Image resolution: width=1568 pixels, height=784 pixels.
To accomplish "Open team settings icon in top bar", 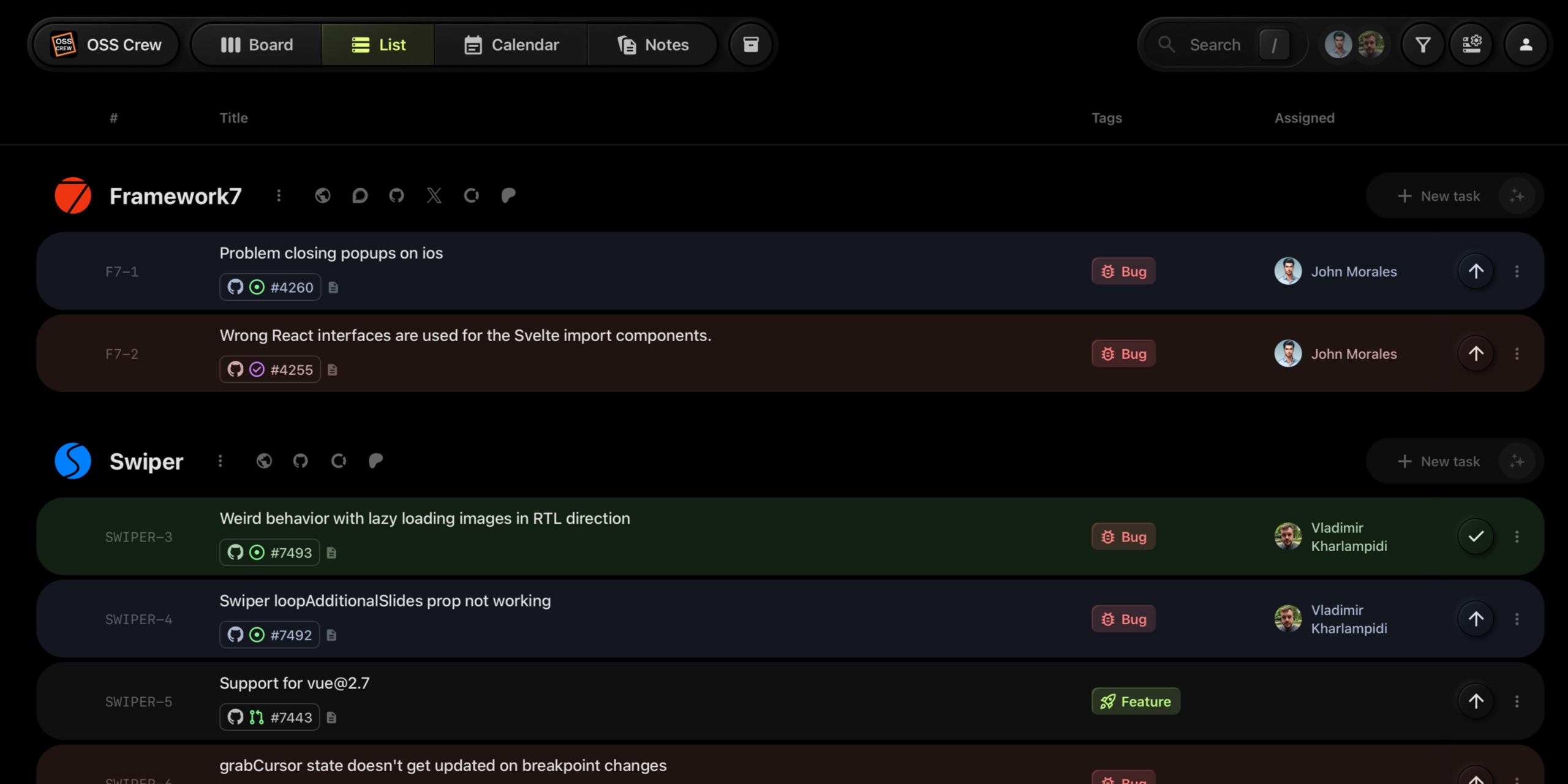I will pyautogui.click(x=1472, y=45).
